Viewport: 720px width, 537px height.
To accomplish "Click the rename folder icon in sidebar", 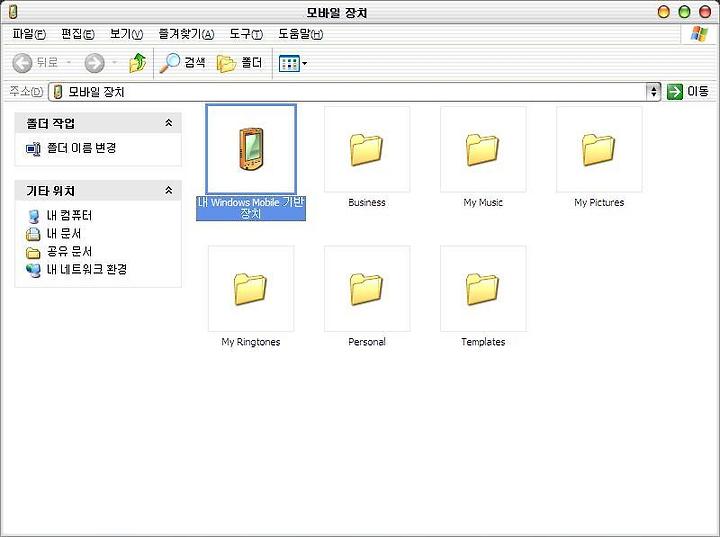I will click(x=33, y=149).
